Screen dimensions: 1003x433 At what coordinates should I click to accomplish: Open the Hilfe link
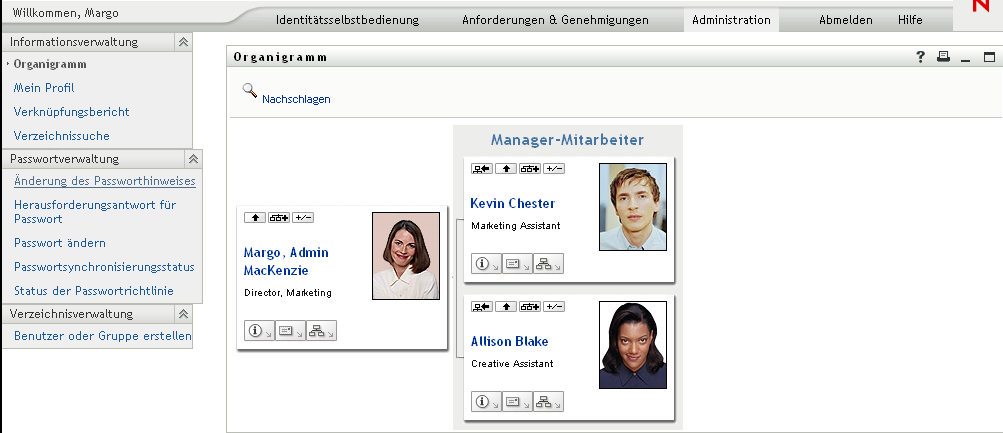point(910,20)
